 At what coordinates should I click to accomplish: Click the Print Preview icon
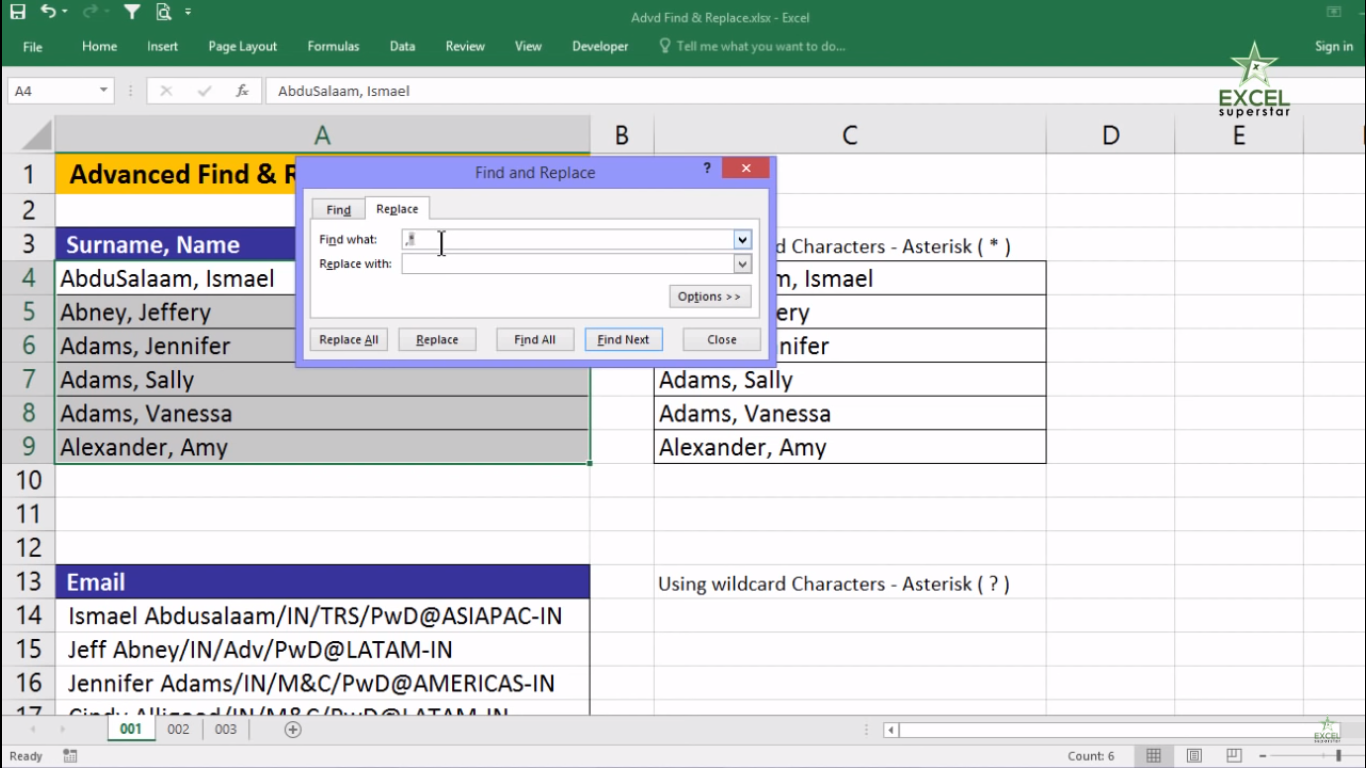click(x=163, y=13)
